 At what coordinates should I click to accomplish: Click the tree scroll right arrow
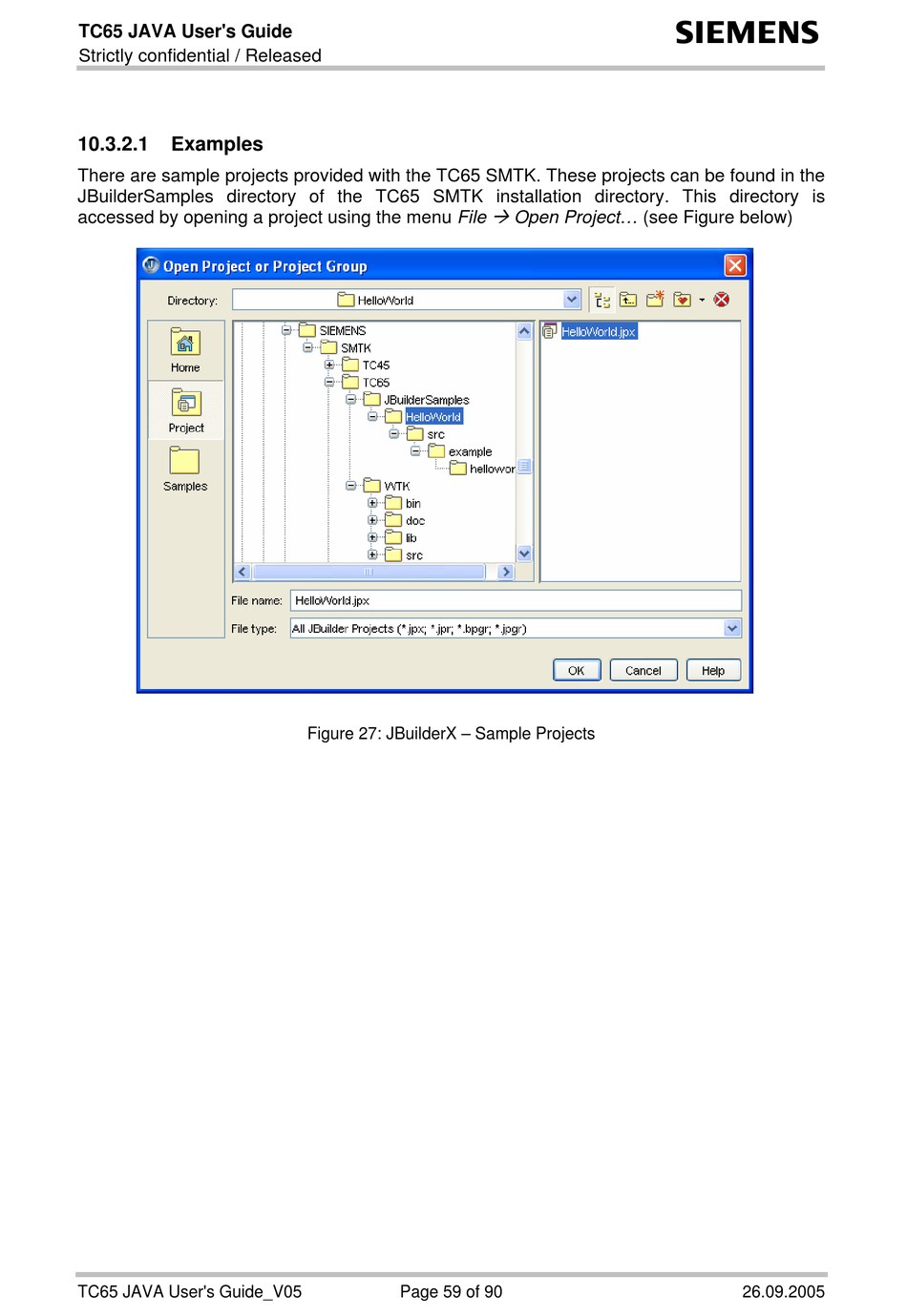(506, 572)
